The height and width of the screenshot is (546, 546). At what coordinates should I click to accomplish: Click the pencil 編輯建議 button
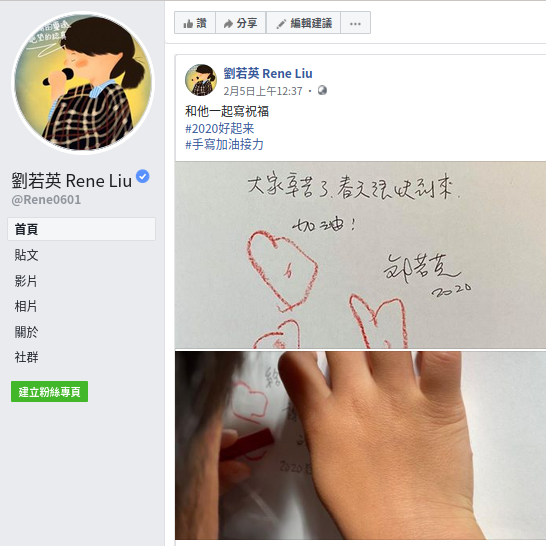coord(303,23)
